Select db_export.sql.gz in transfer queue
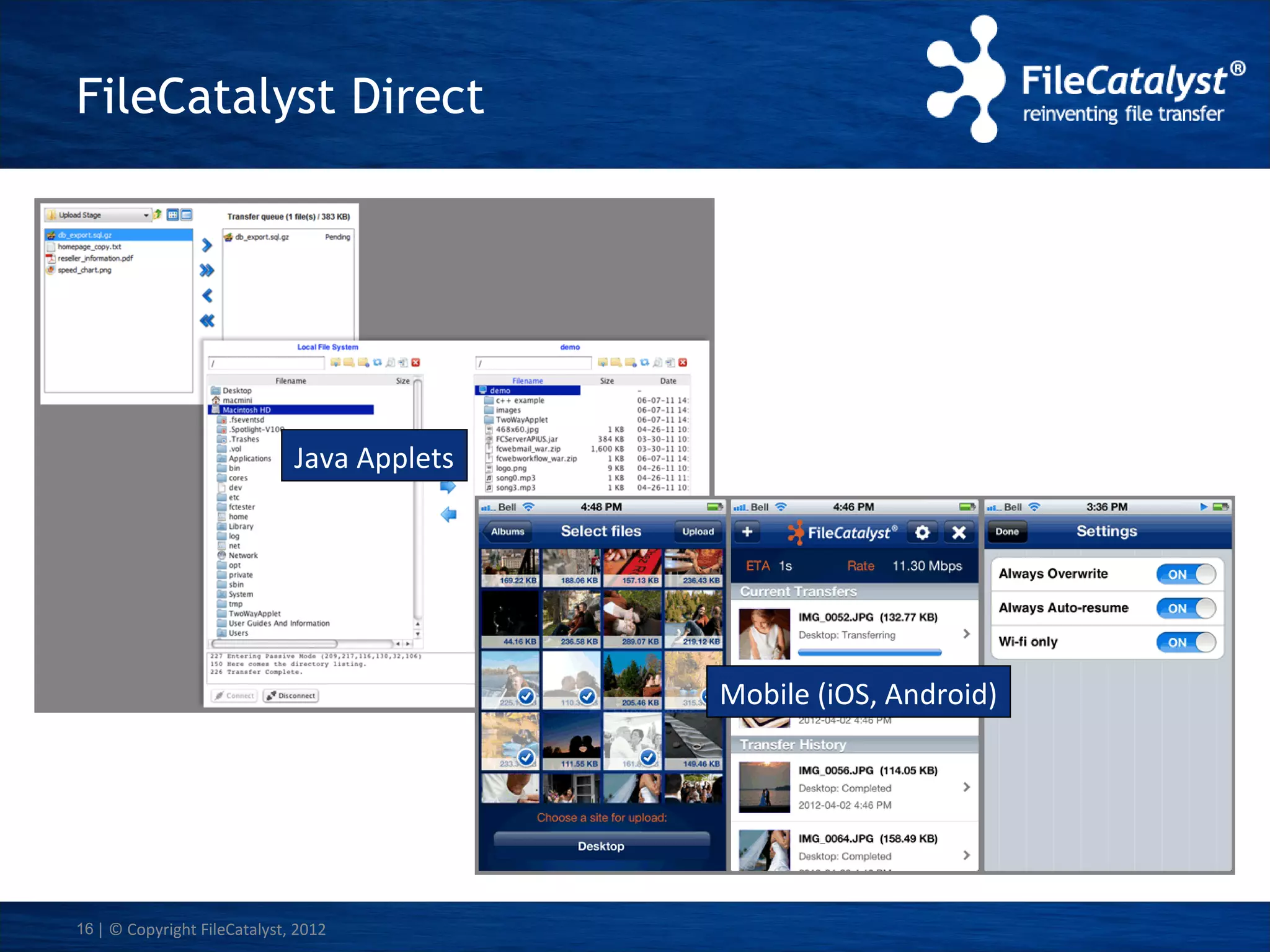 (288, 237)
